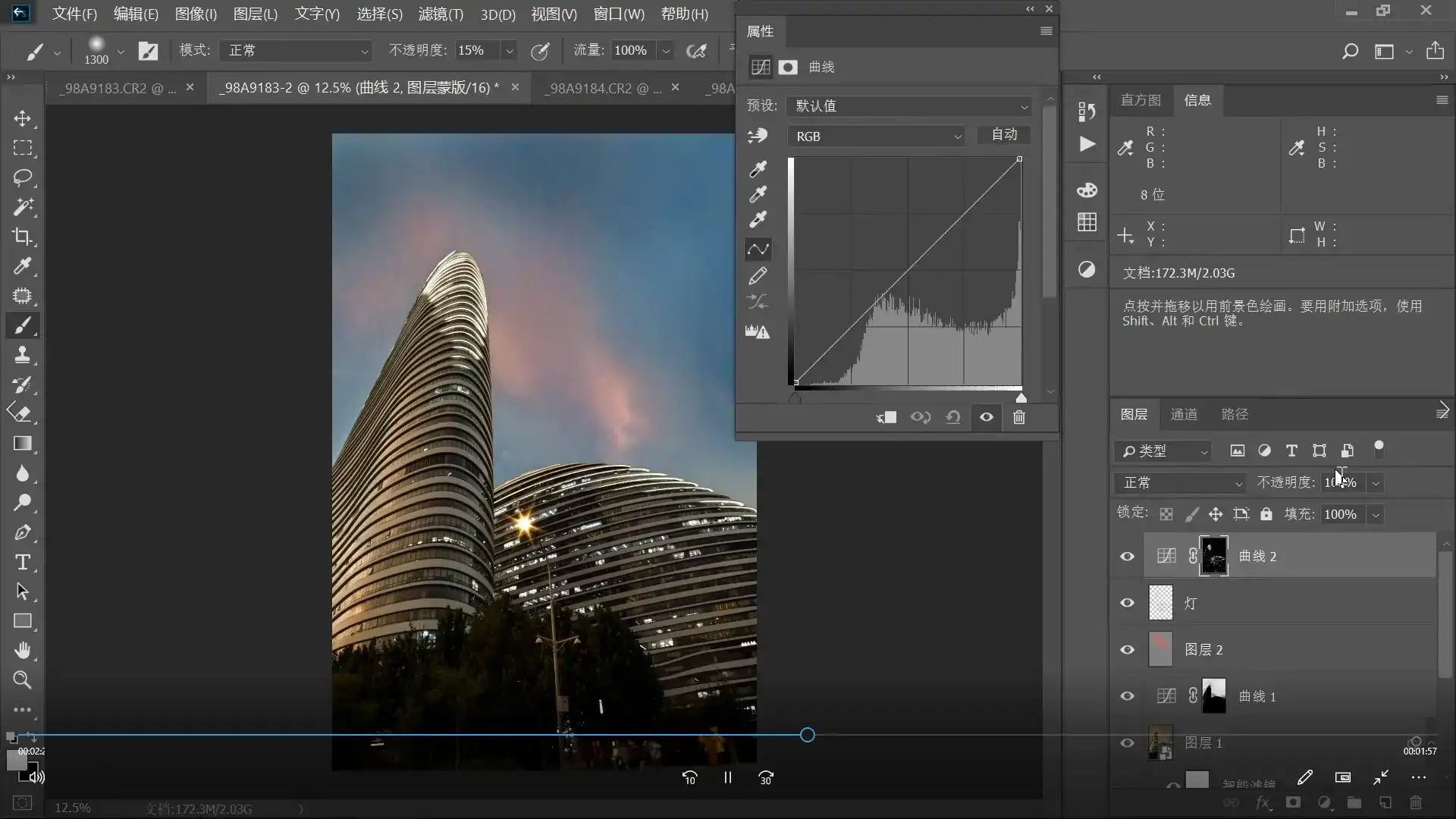Viewport: 1456px width, 819px height.
Task: Select the Gradient tool
Action: coord(23,444)
